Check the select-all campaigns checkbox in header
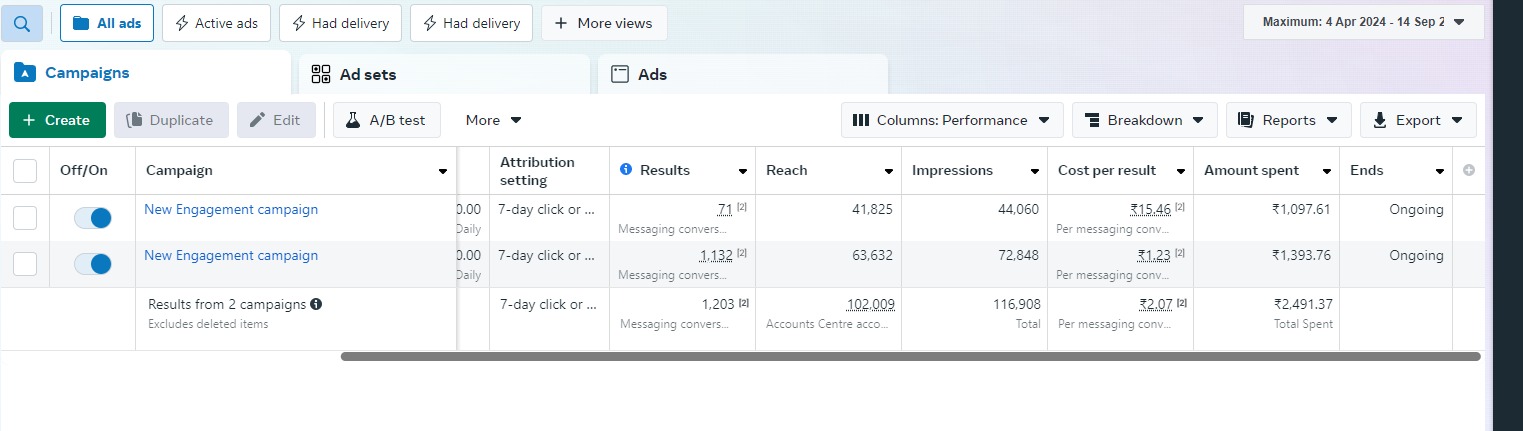 click(x=25, y=171)
